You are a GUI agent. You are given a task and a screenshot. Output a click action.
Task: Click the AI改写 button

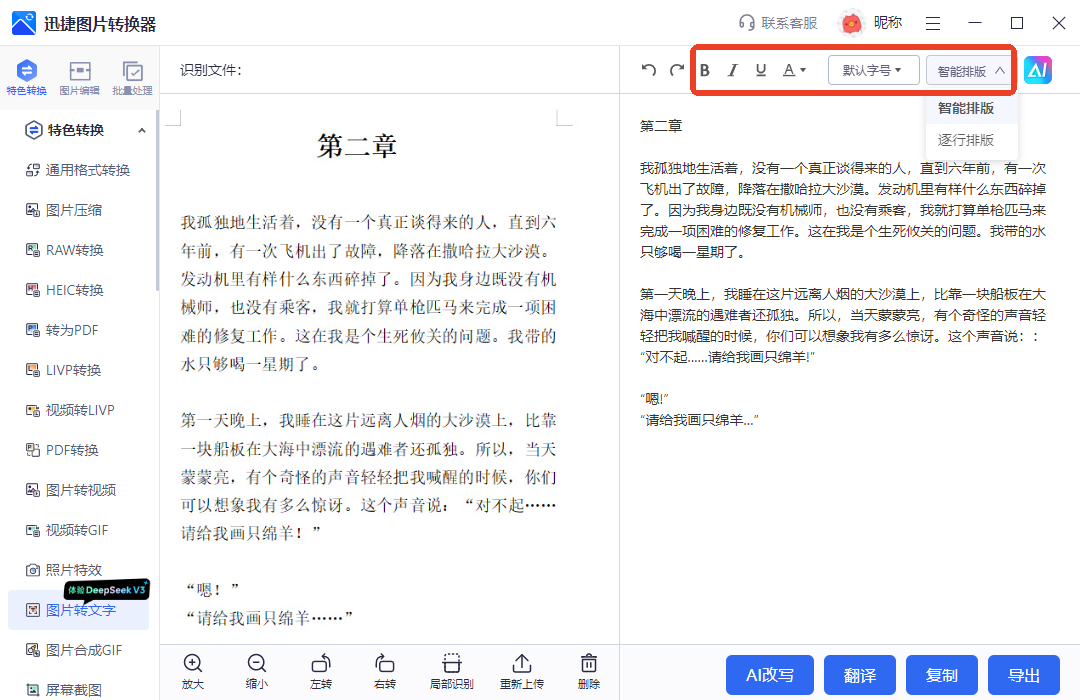[x=769, y=675]
